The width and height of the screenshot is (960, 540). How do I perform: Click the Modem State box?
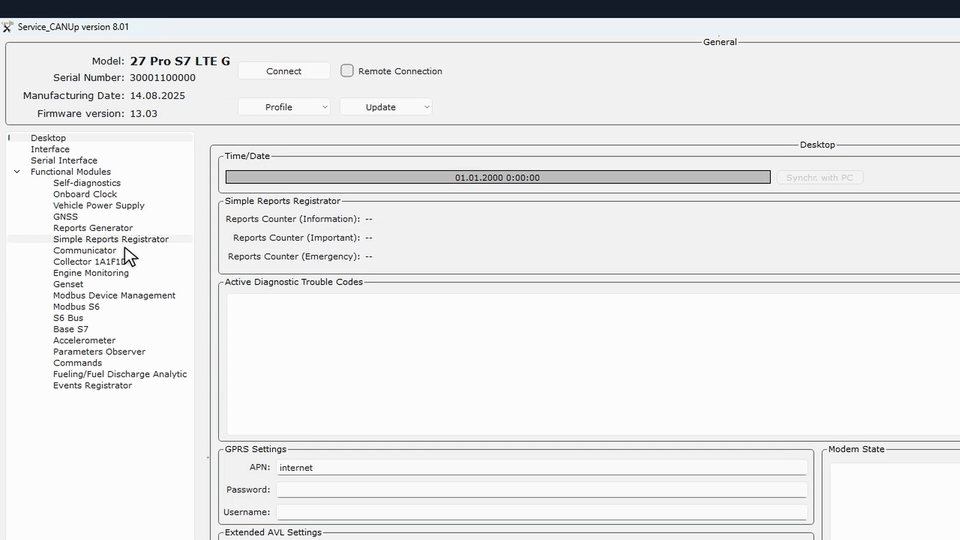[x=894, y=501]
